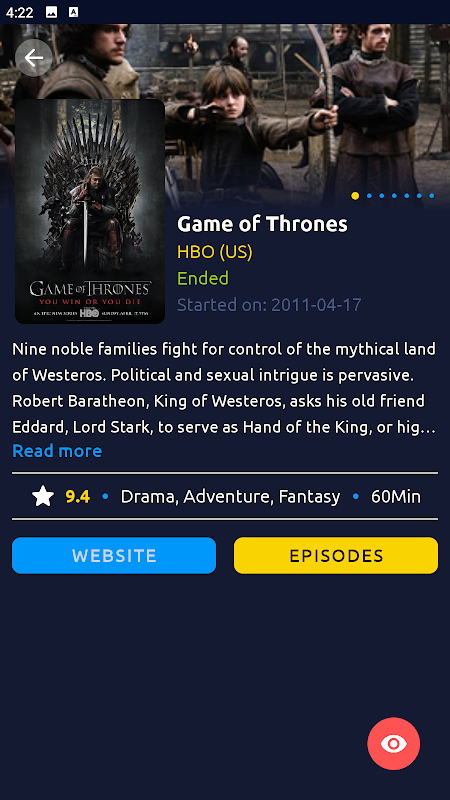Tap the Game of Thrones title
This screenshot has height=800, width=450.
262,224
